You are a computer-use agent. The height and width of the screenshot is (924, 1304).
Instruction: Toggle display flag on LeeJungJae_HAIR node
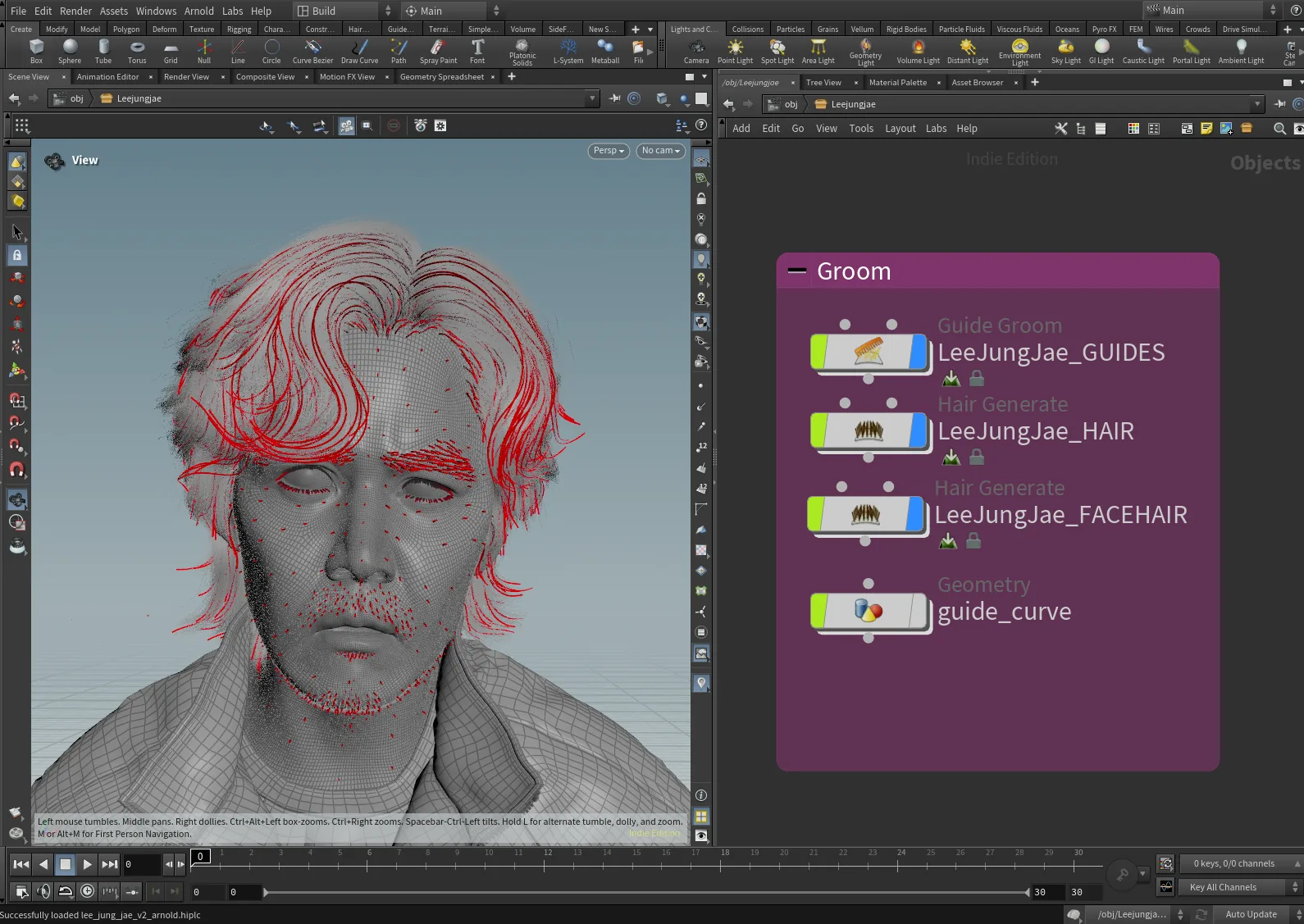point(919,430)
